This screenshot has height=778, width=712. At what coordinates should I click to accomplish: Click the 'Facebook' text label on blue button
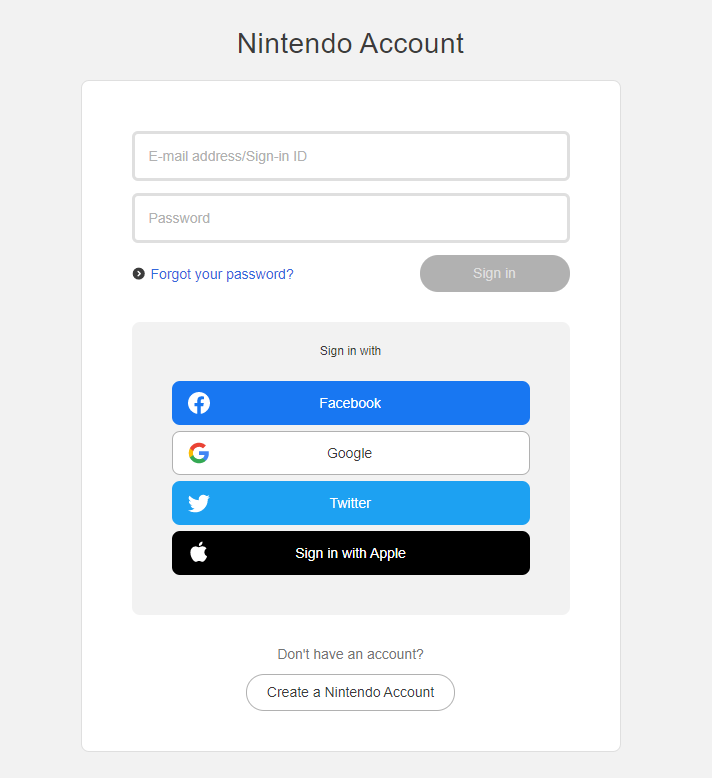coord(350,403)
